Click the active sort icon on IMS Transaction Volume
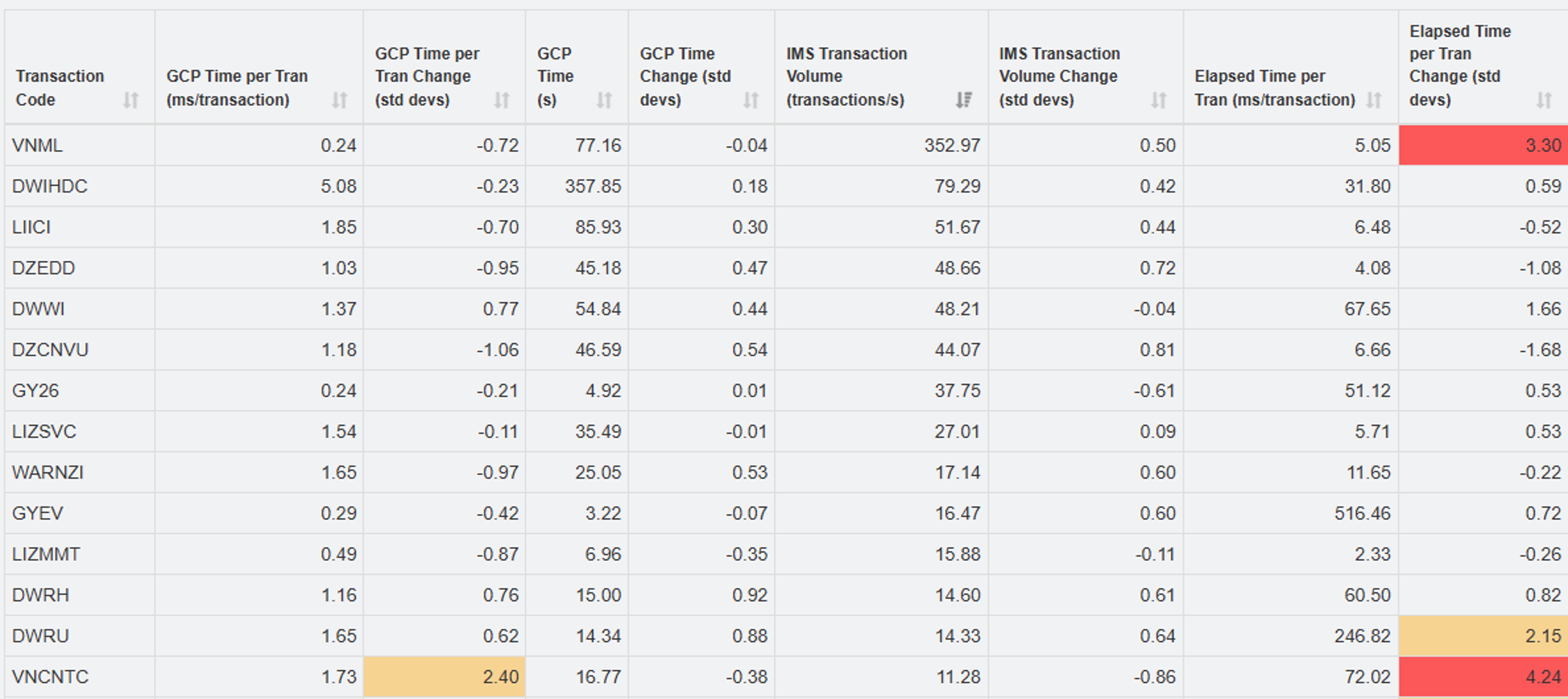Screen dimensions: 1568x699 click(x=963, y=99)
